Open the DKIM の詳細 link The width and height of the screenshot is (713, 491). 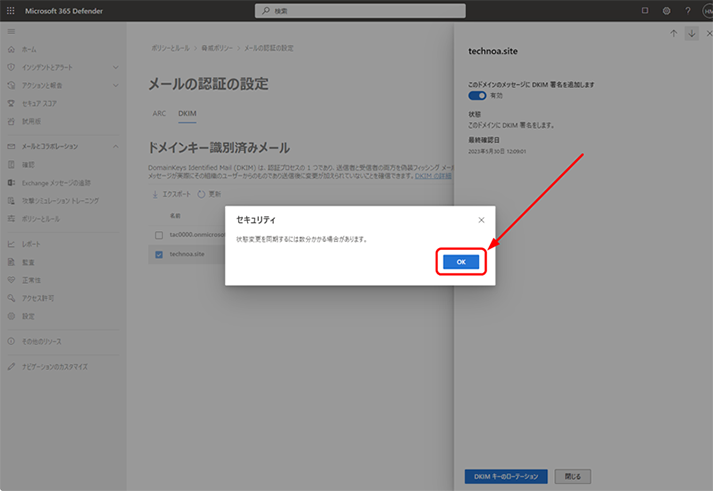click(x=433, y=176)
